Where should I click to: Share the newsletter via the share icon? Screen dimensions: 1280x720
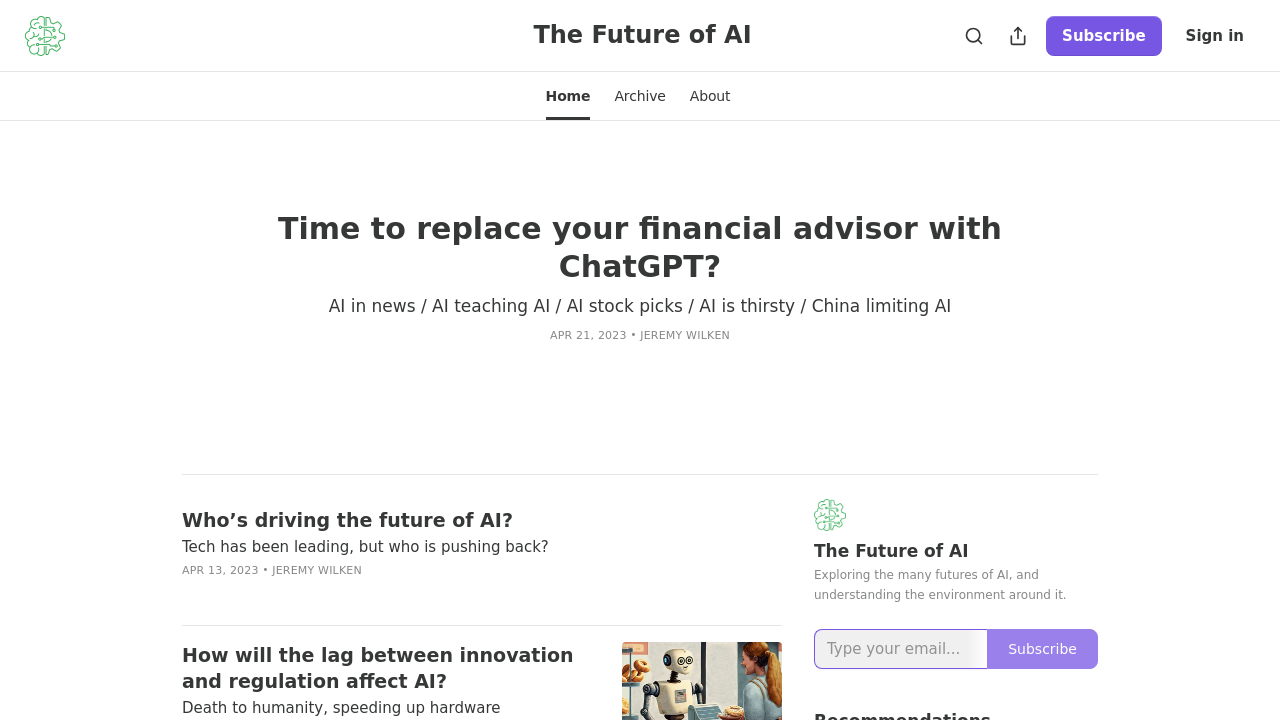coord(1016,35)
